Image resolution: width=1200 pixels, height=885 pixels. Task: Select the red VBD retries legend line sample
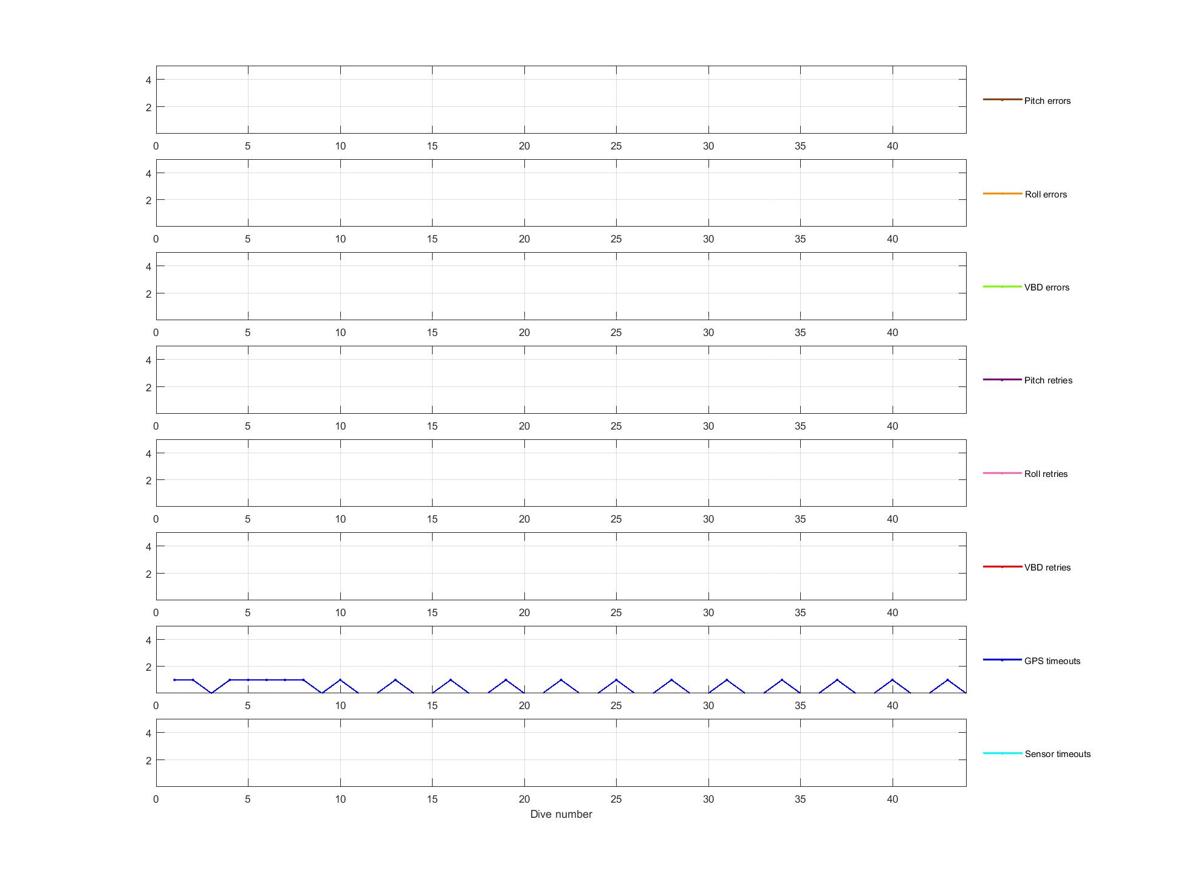[1002, 566]
